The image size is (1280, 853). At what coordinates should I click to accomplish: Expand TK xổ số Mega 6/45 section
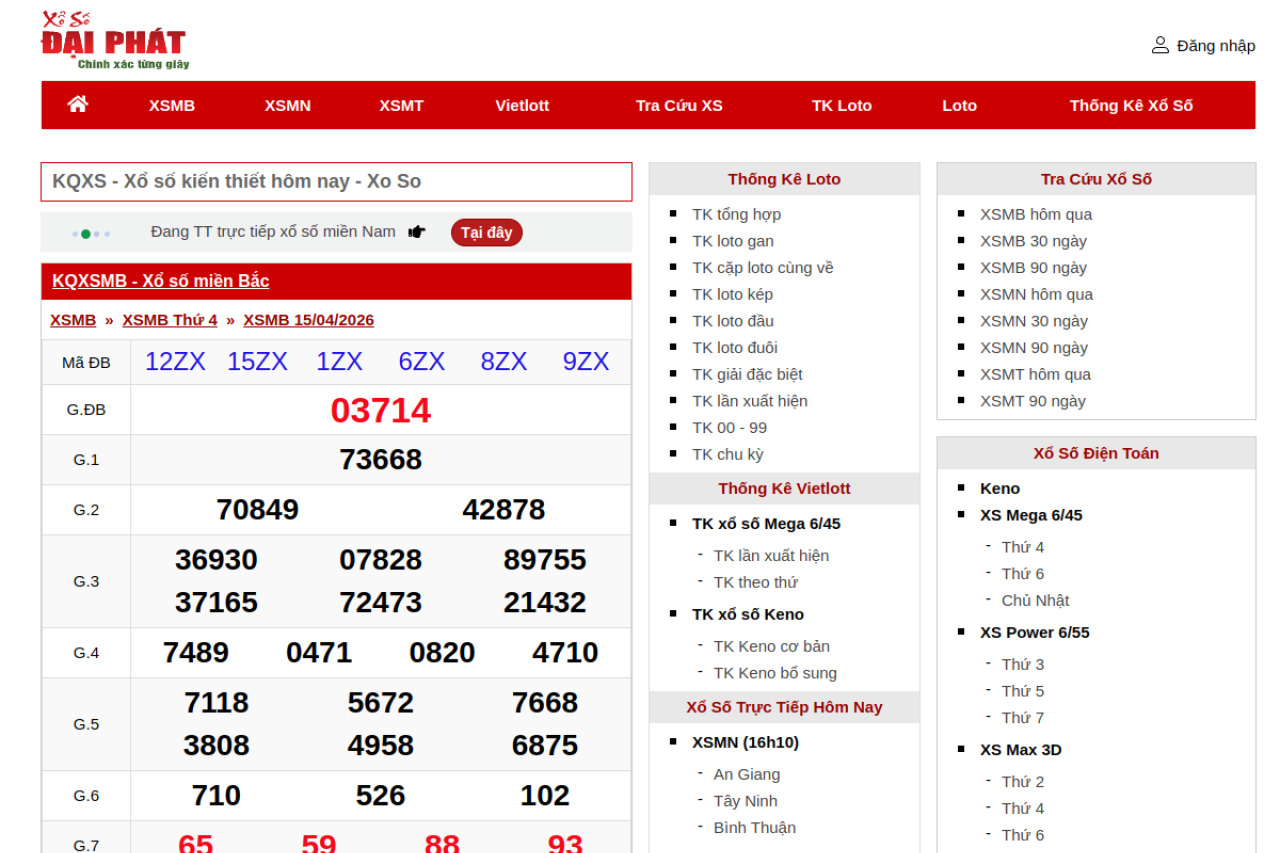(x=766, y=523)
